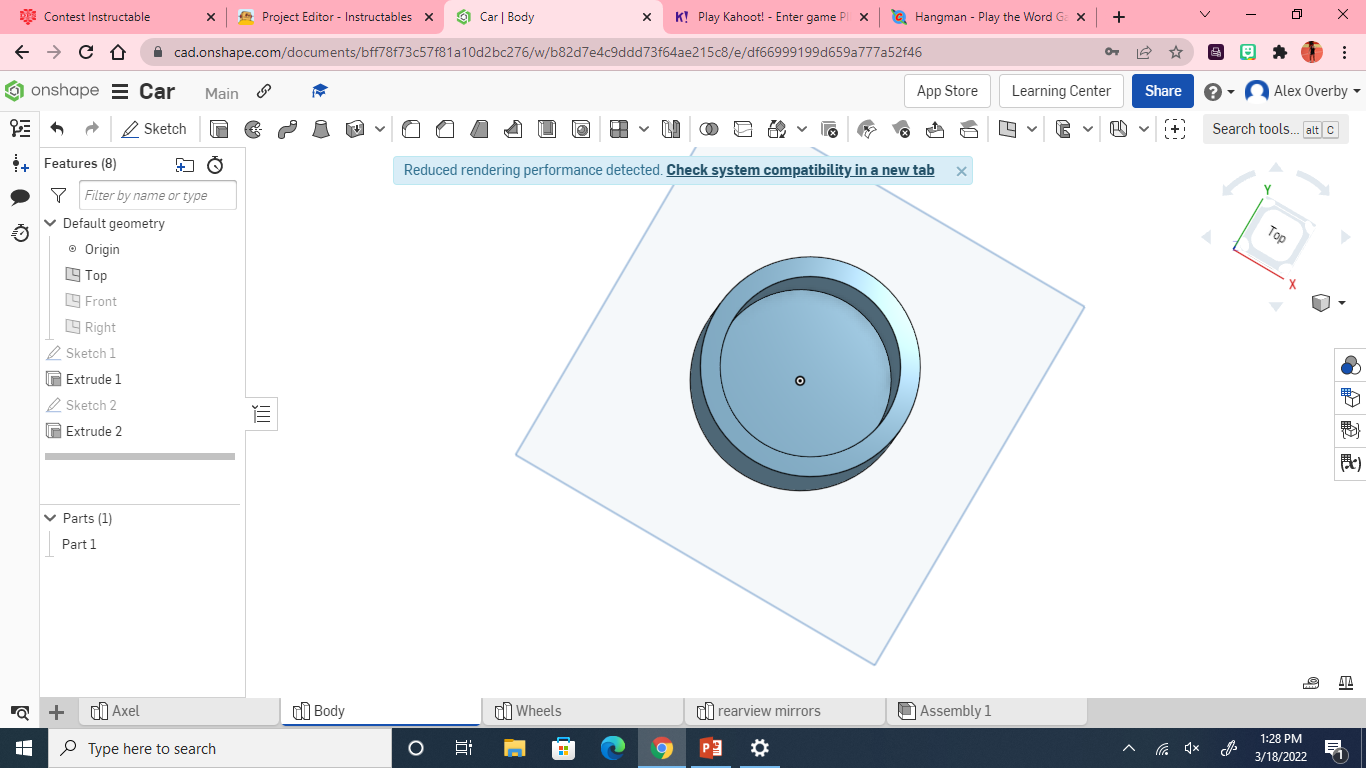Open the Loft dropdown chevron

(x=379, y=129)
